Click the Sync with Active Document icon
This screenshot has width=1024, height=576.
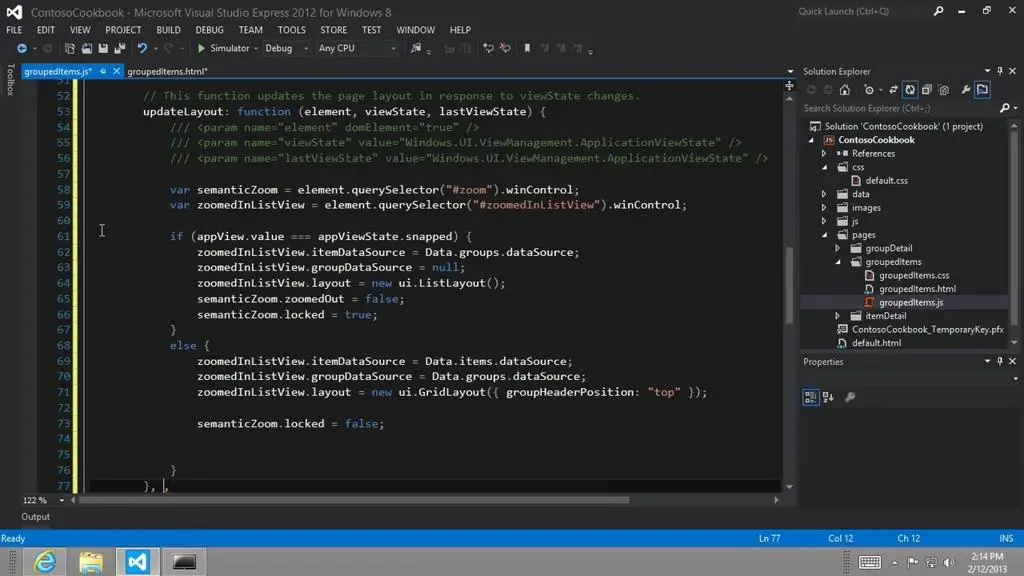point(893,90)
